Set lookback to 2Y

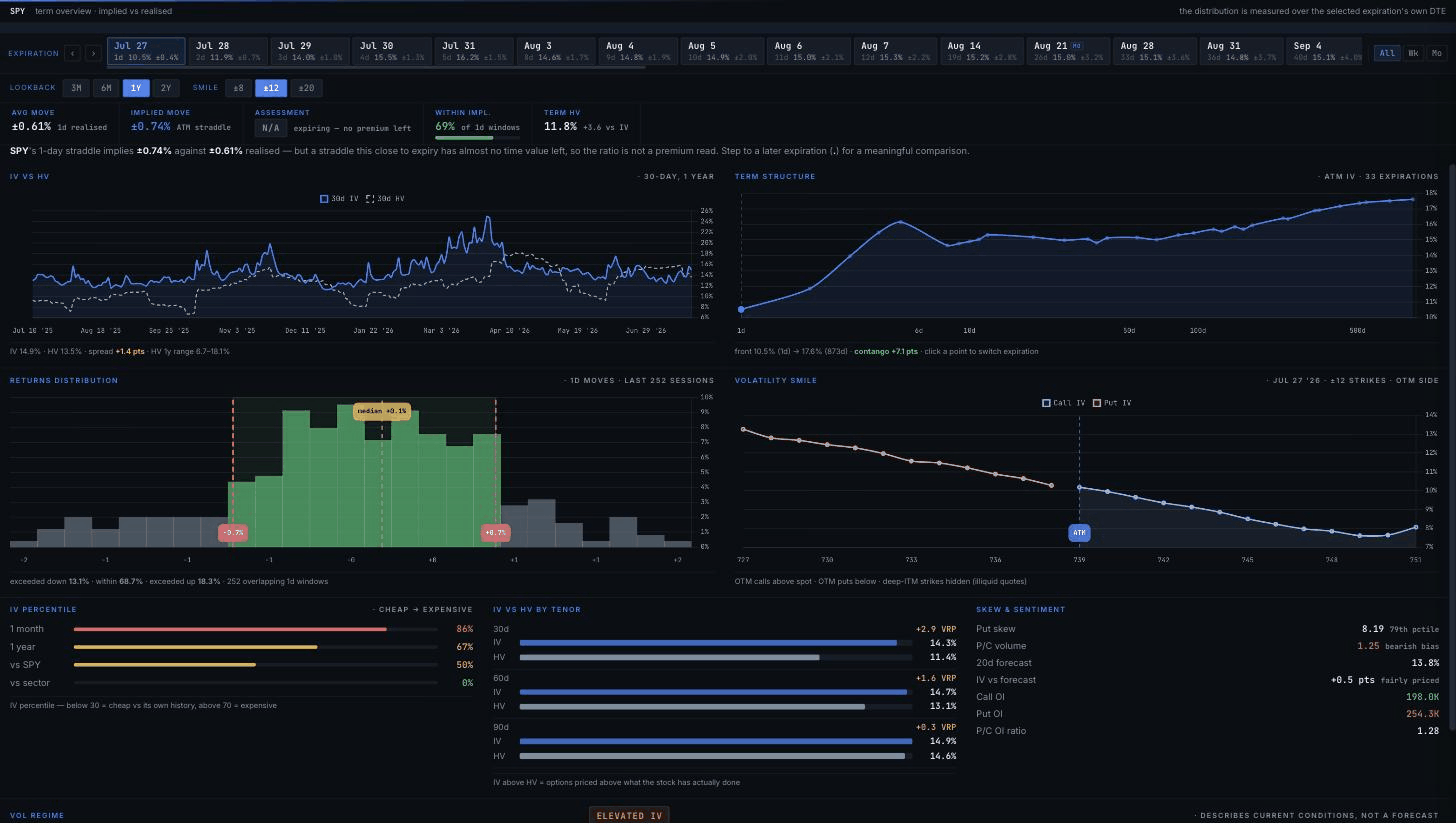tap(166, 88)
